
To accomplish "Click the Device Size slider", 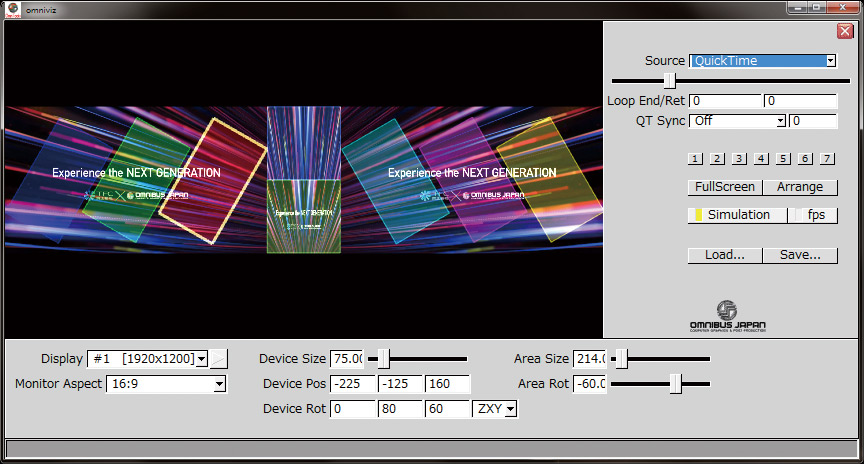I will pyautogui.click(x=418, y=359).
